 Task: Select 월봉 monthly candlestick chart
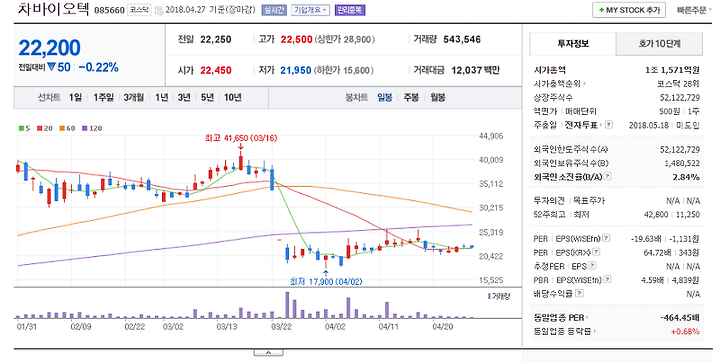point(438,97)
